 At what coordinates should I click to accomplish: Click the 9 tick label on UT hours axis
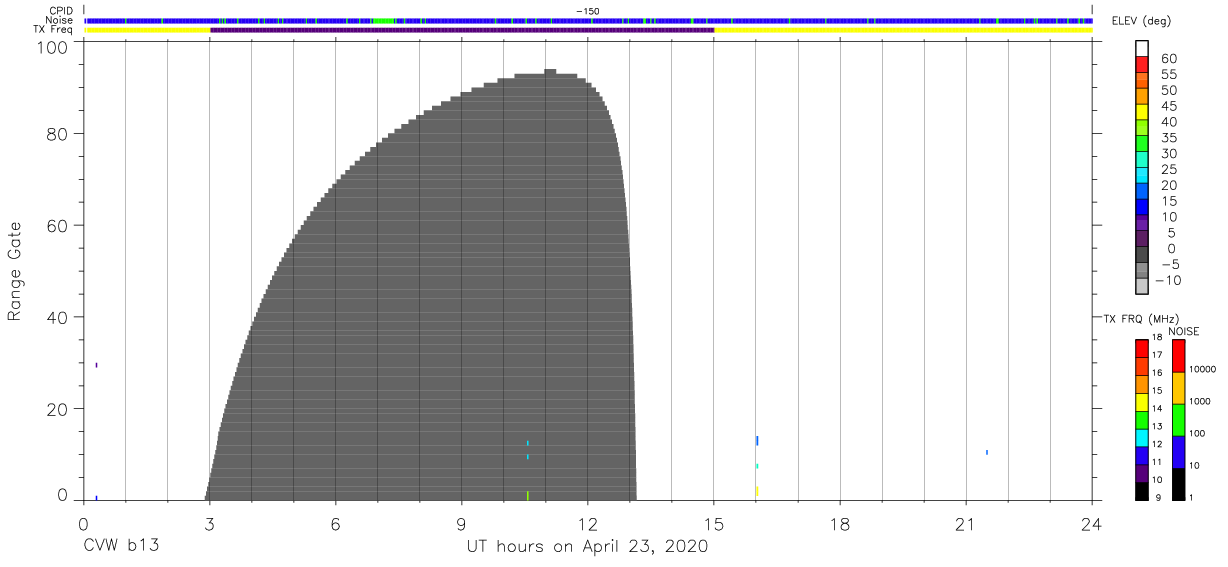pyautogui.click(x=461, y=525)
